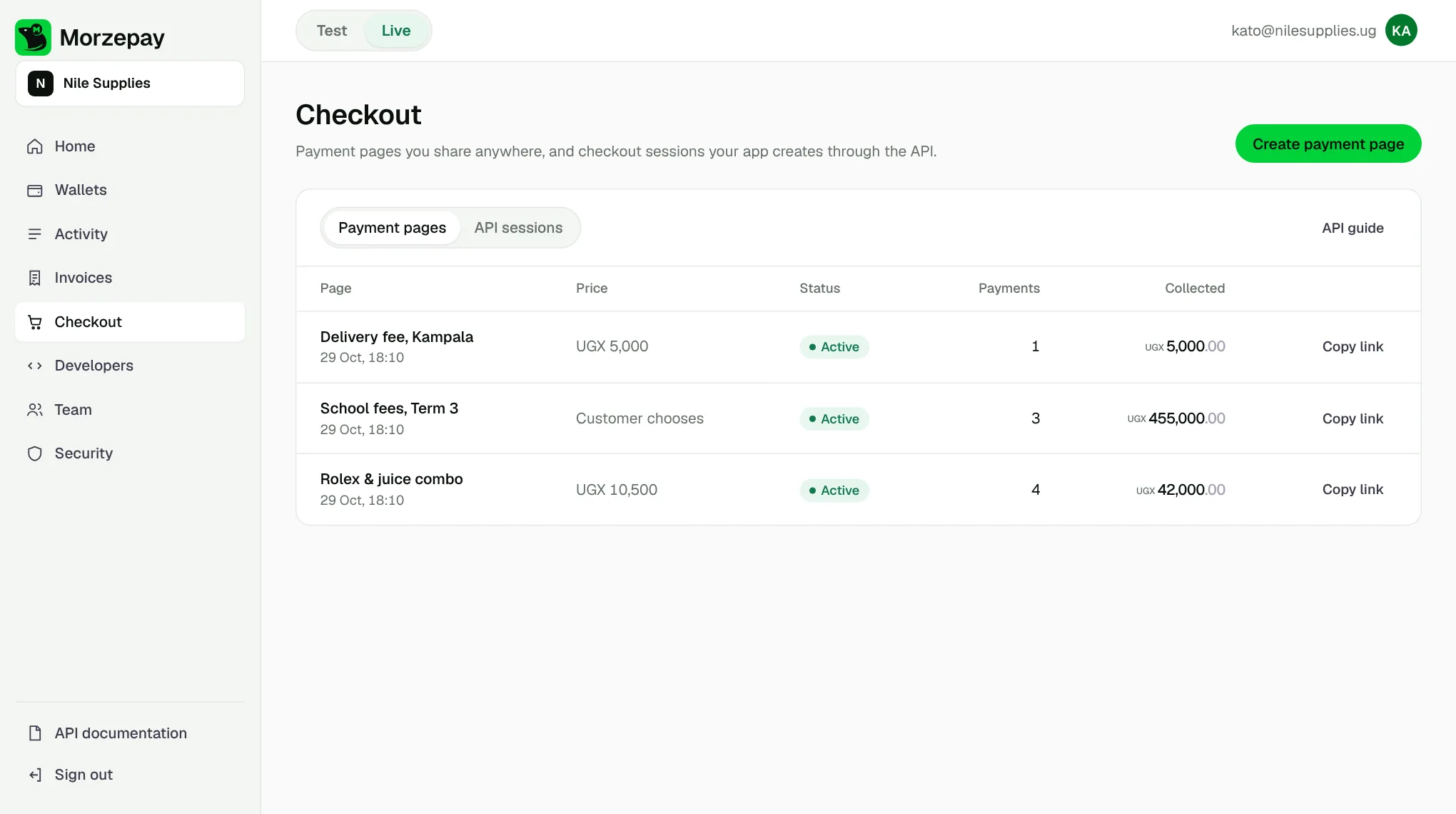Click the UGX 5,000.00 collected amount
Screen dimensions: 1456x814
(1185, 346)
